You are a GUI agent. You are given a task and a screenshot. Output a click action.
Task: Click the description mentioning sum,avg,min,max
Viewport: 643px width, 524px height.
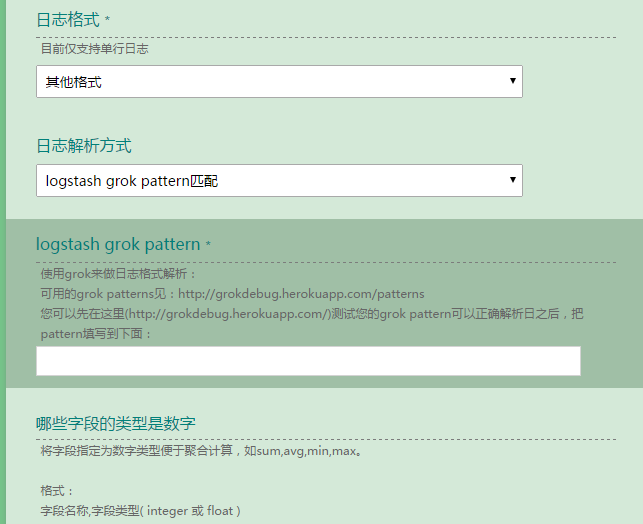coord(200,451)
